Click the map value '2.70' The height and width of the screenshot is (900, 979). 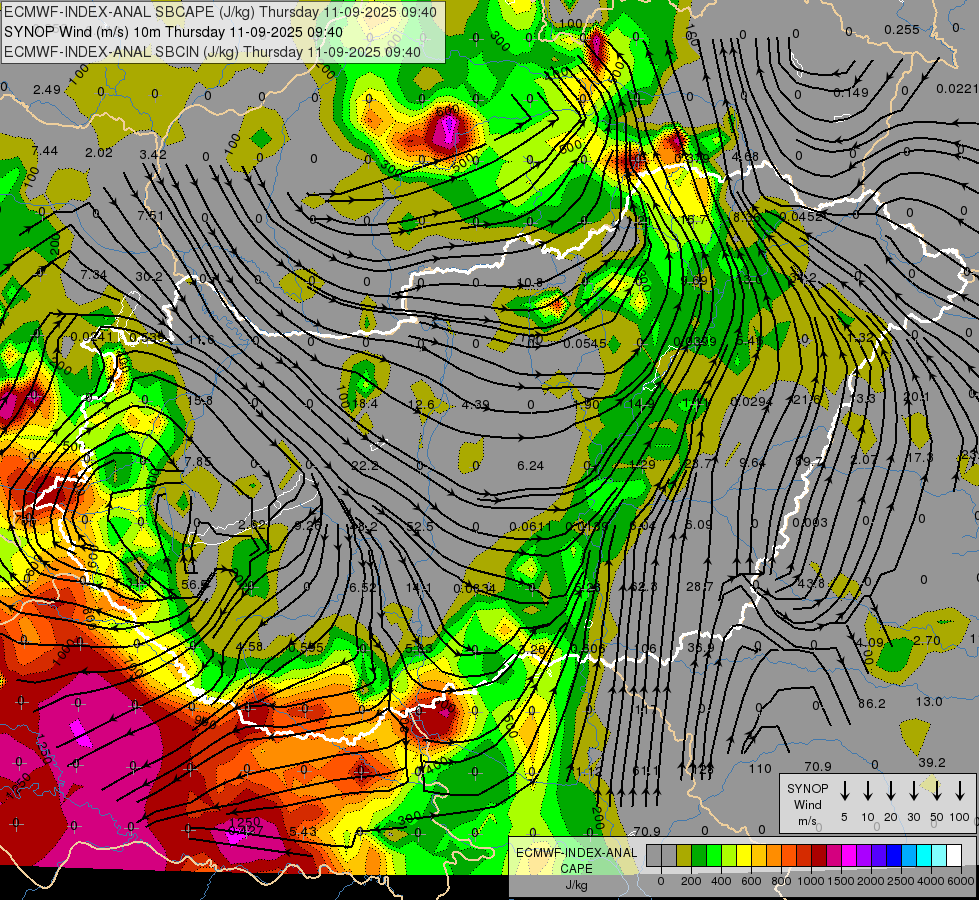coord(927,640)
